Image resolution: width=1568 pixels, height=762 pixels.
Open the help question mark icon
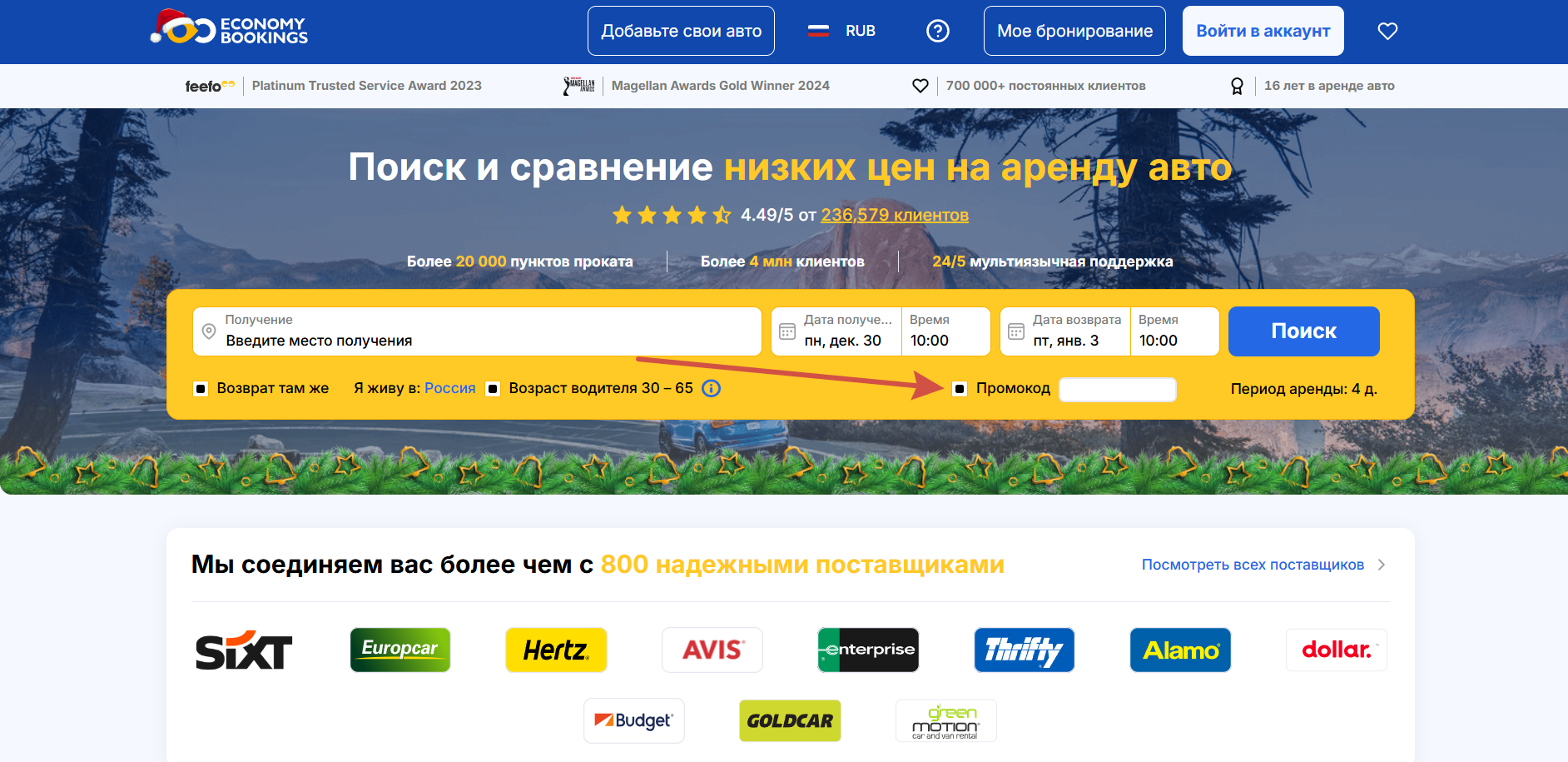[938, 31]
